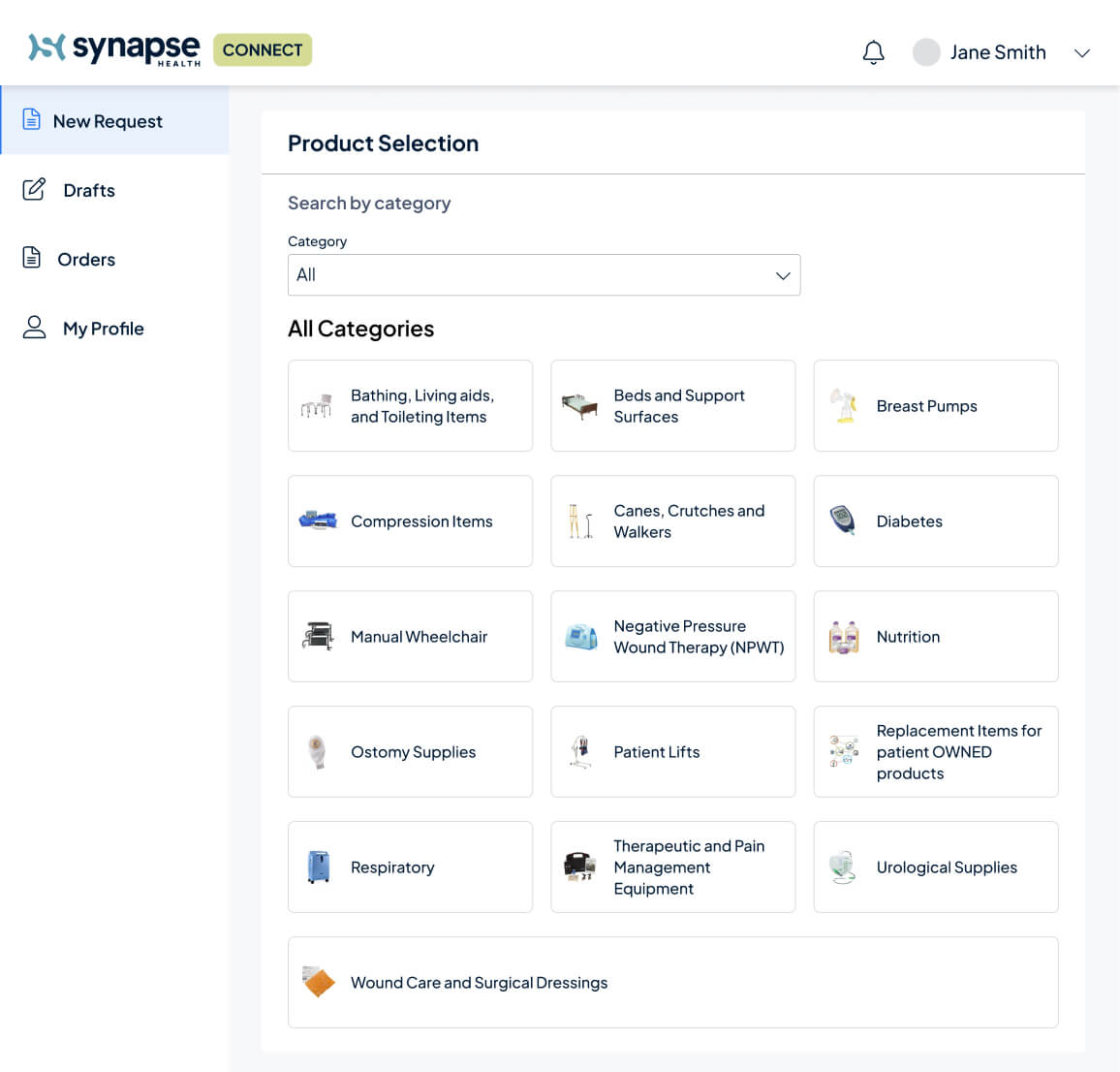The height and width of the screenshot is (1072, 1120).
Task: Click the oxygen concentrator Respiratory icon
Action: point(318,867)
